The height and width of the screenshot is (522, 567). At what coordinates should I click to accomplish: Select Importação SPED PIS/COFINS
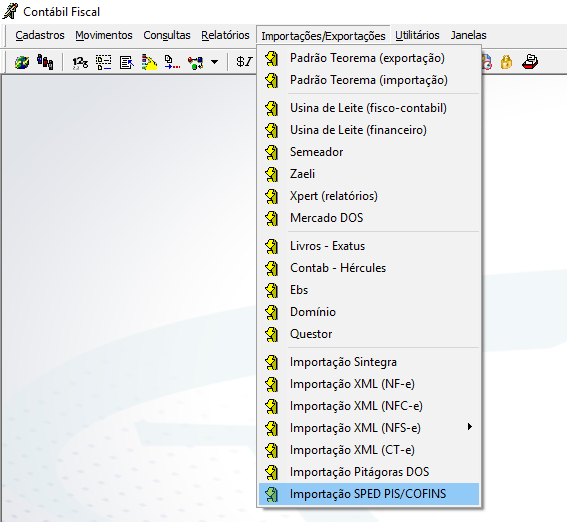tap(369, 494)
